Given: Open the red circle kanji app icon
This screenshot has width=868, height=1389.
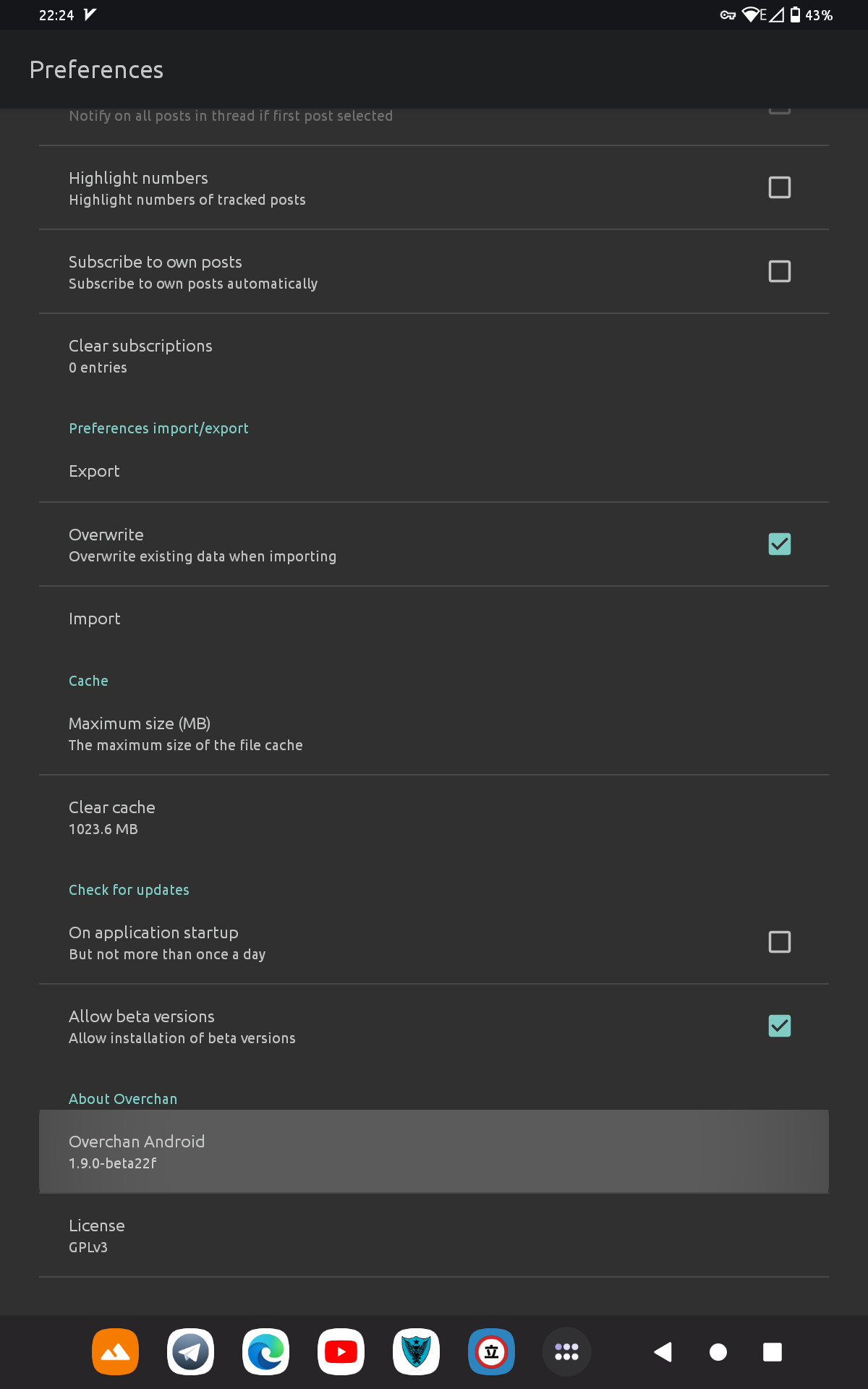Looking at the screenshot, I should click(491, 1351).
